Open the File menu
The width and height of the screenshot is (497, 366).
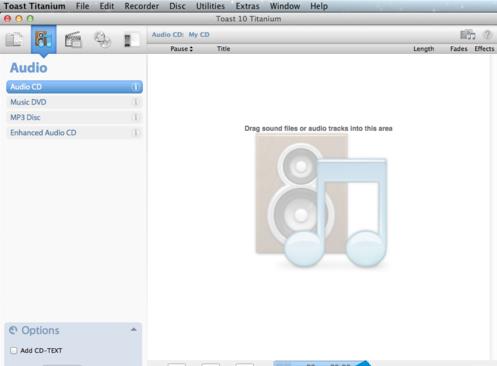(x=82, y=6)
